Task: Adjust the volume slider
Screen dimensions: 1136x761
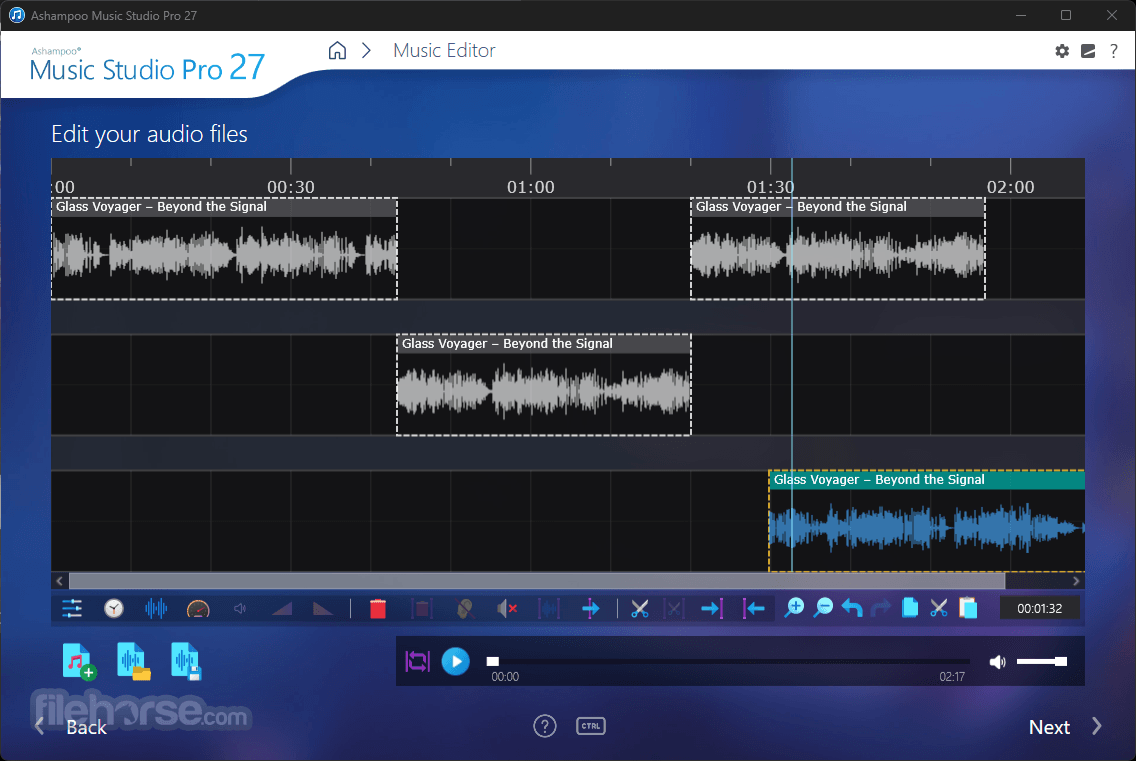Action: click(1041, 661)
